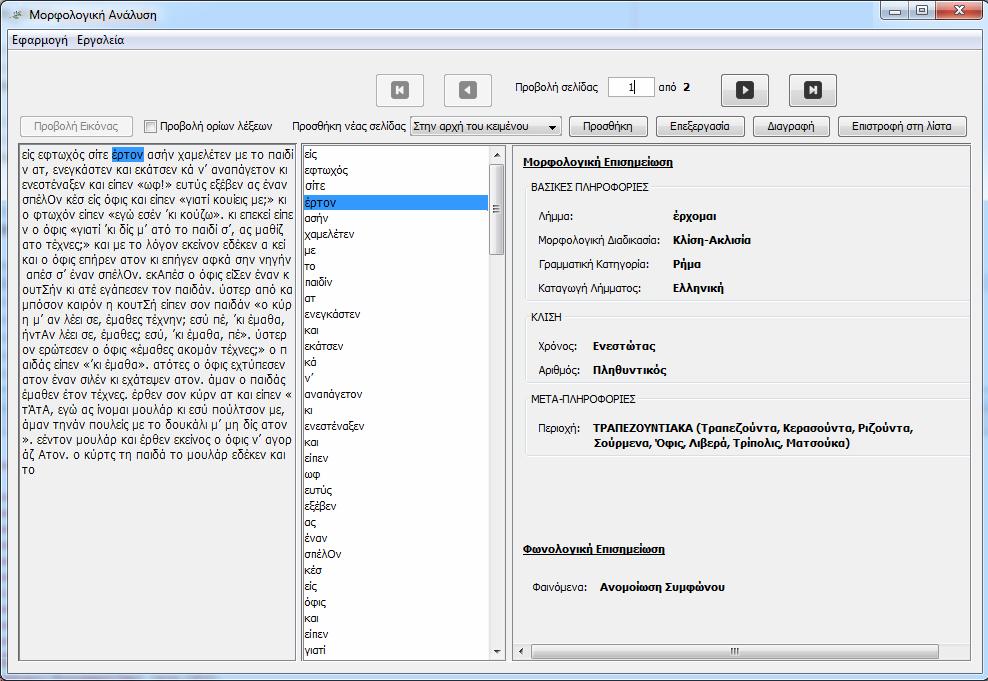Select word σίτε in the word list
Screen dimensions: 988x681
(315, 186)
